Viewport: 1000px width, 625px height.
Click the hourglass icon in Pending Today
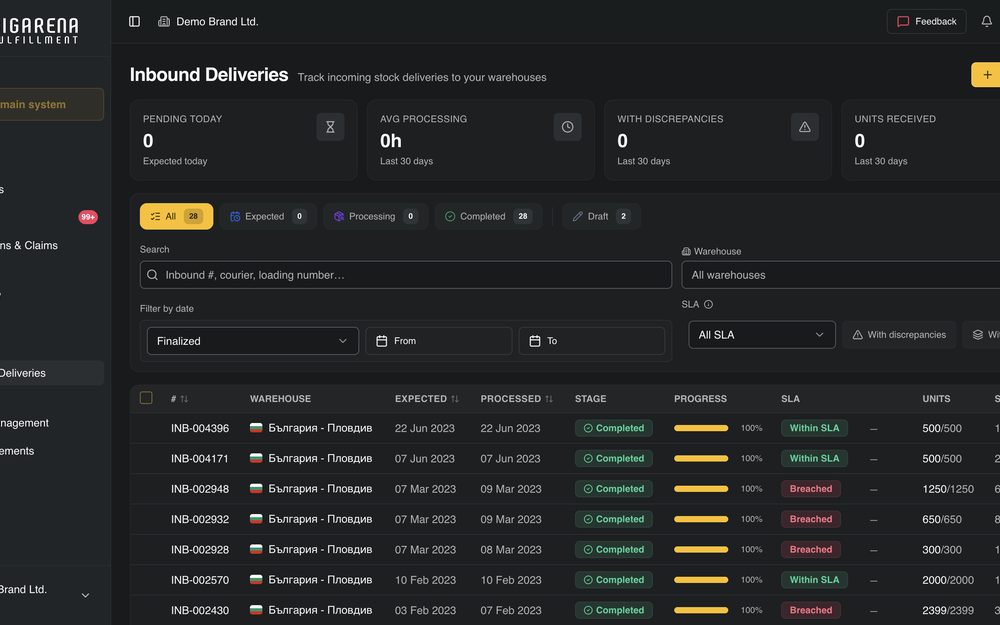330,127
